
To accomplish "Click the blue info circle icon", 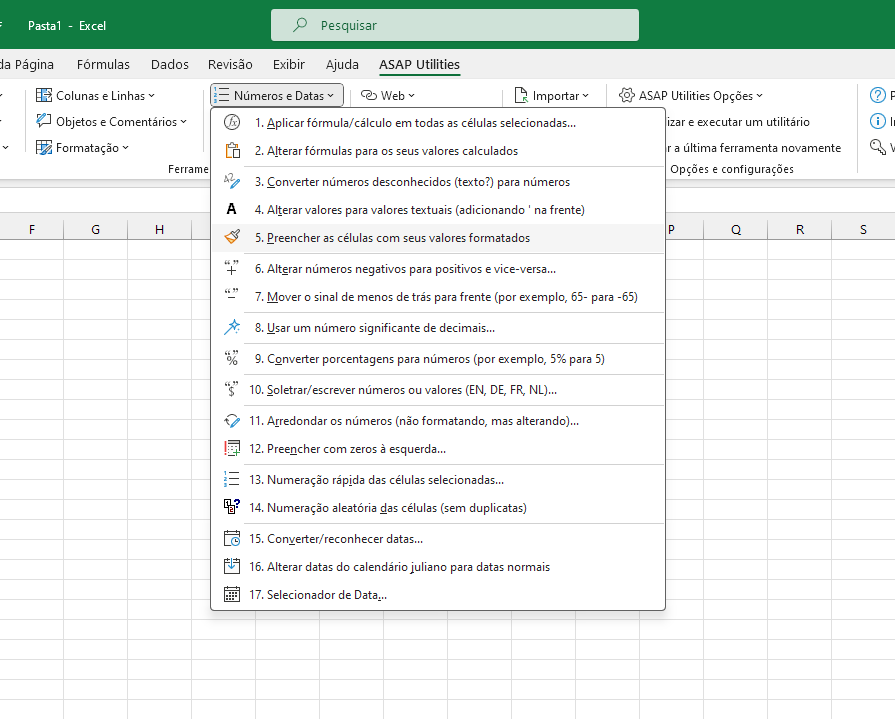I will (x=877, y=121).
